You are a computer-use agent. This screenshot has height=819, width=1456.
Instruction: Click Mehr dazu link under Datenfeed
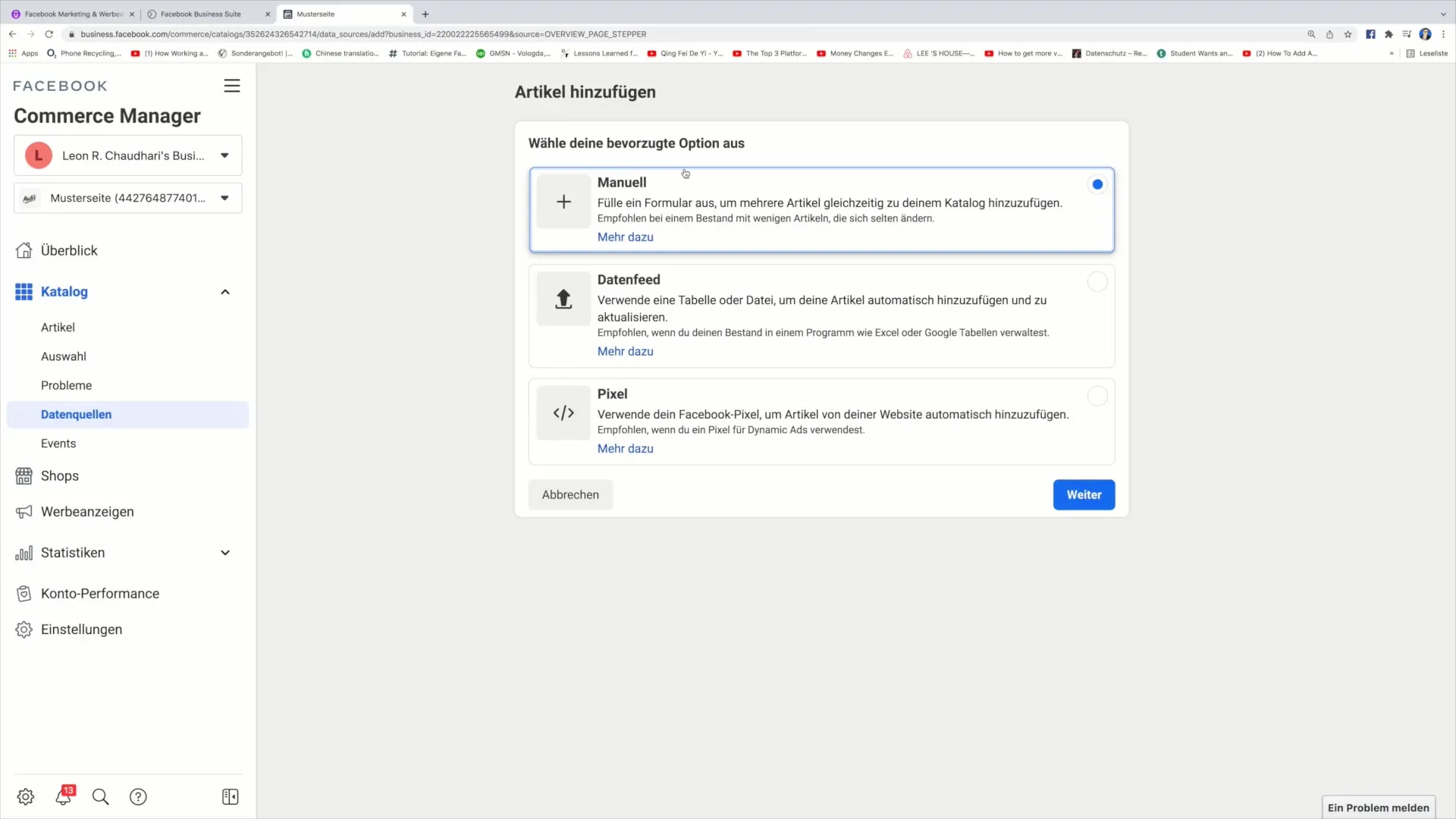[625, 351]
